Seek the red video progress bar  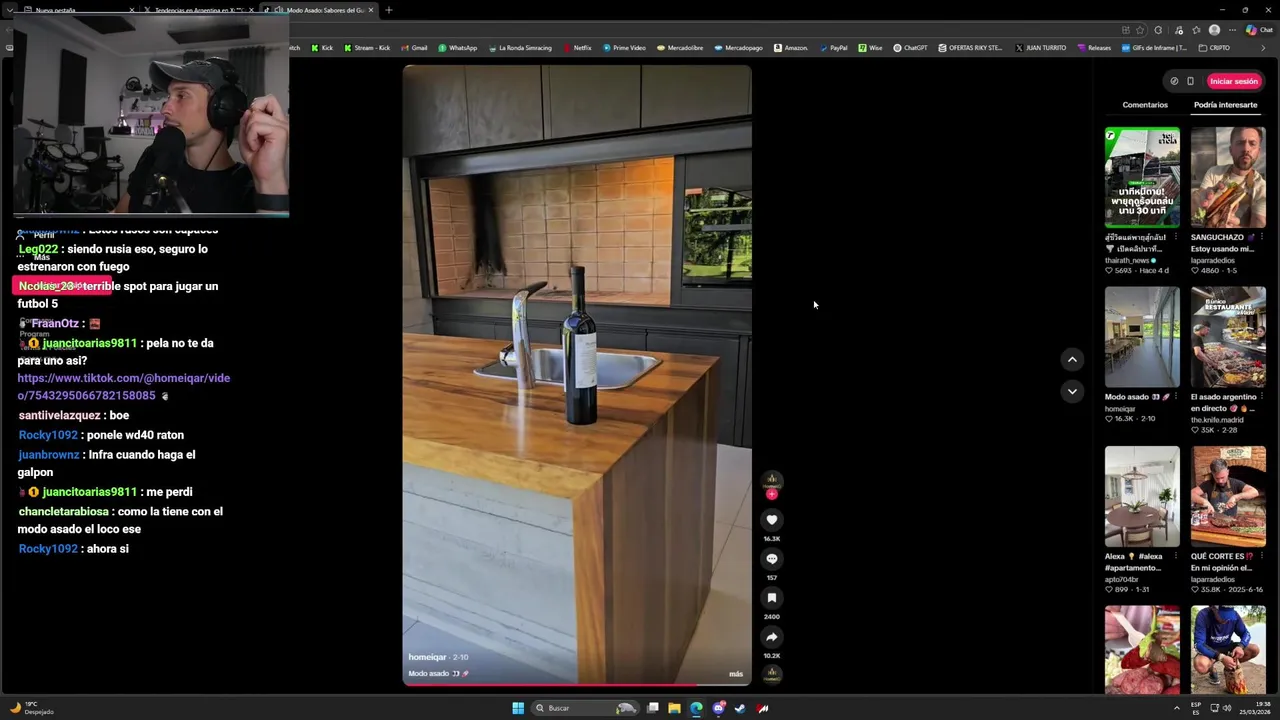577,685
